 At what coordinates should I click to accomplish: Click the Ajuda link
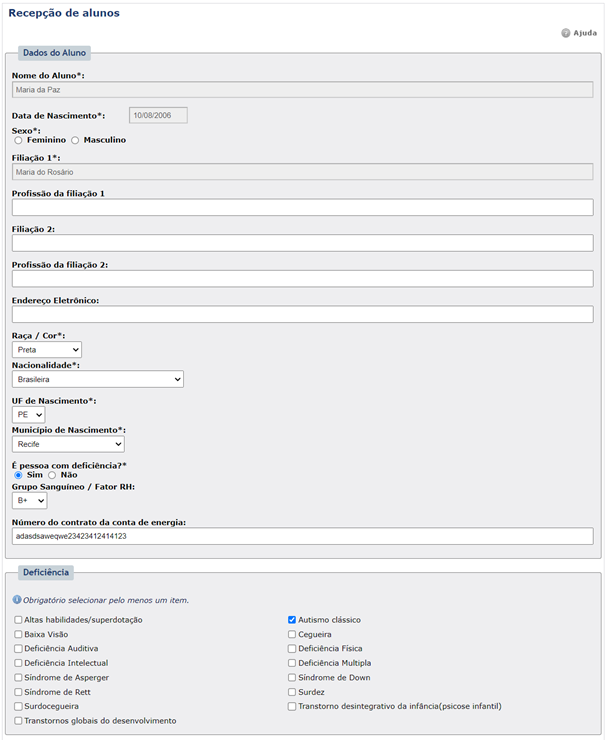click(x=585, y=33)
